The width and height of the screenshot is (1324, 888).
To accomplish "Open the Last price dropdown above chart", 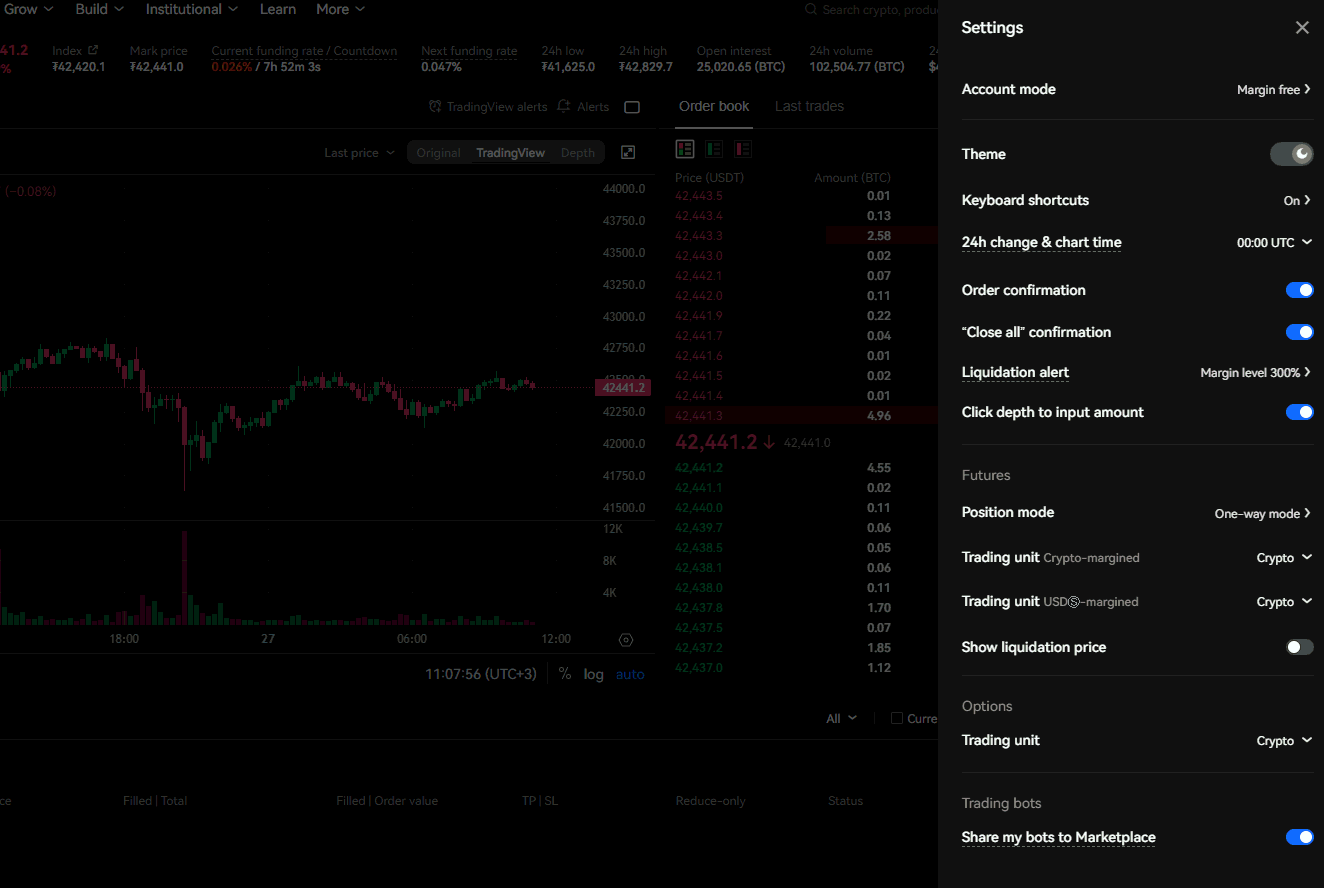I will click(359, 153).
